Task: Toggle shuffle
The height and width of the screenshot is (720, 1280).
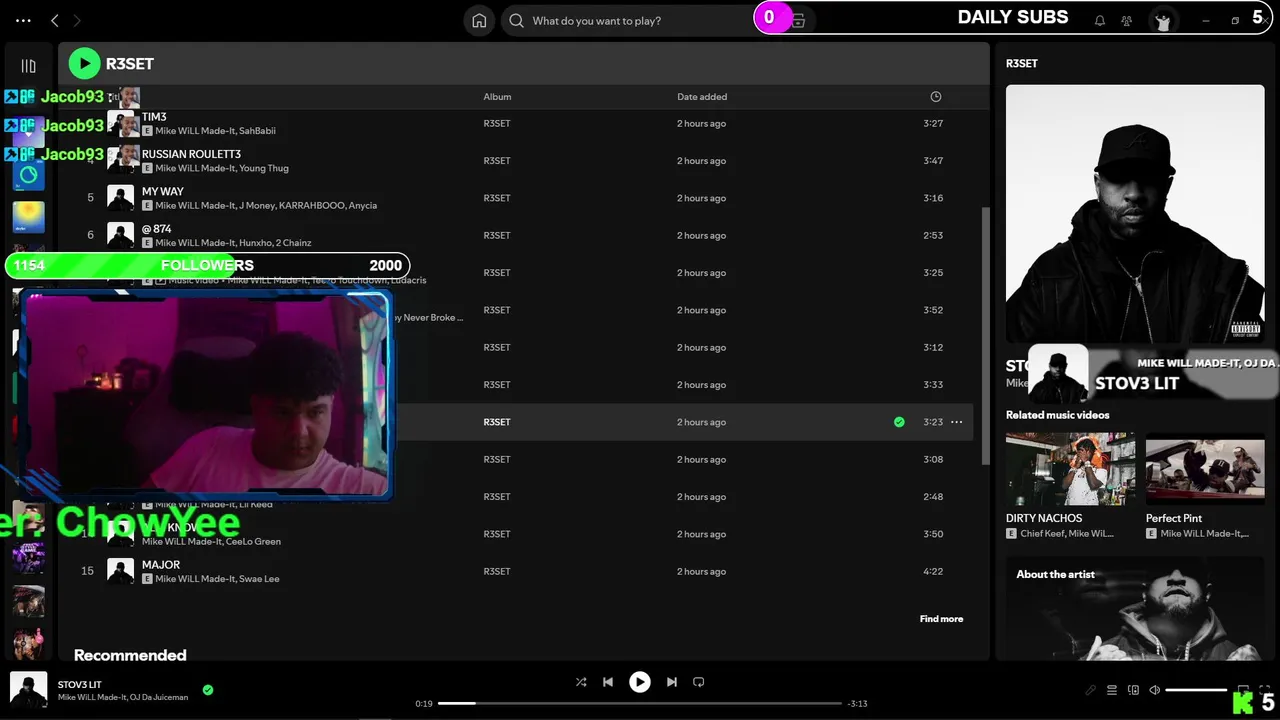Action: [x=581, y=682]
